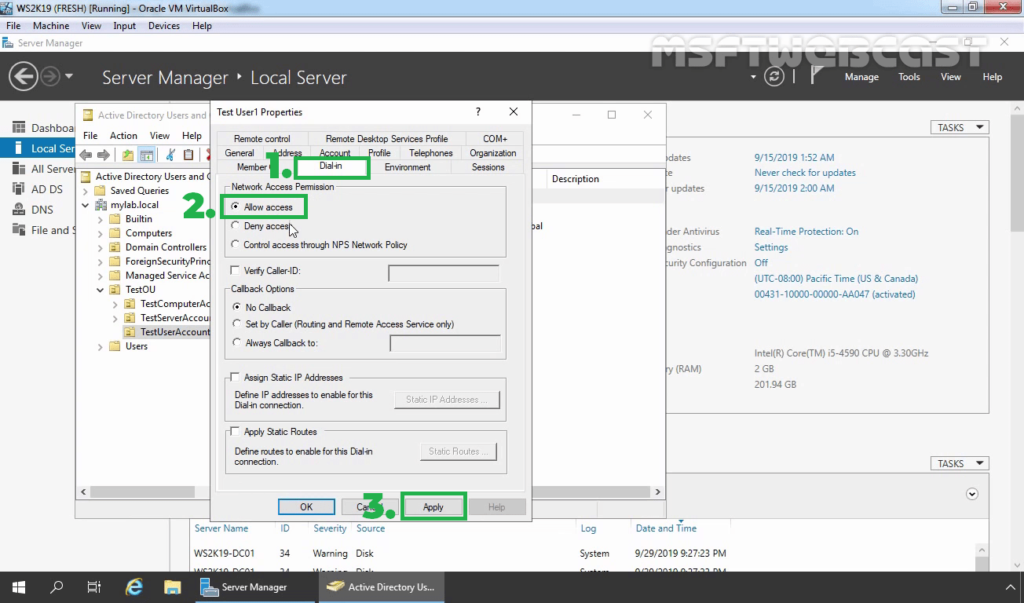Click the AD DS sidebar icon
Image resolution: width=1024 pixels, height=603 pixels.
pyautogui.click(x=19, y=189)
